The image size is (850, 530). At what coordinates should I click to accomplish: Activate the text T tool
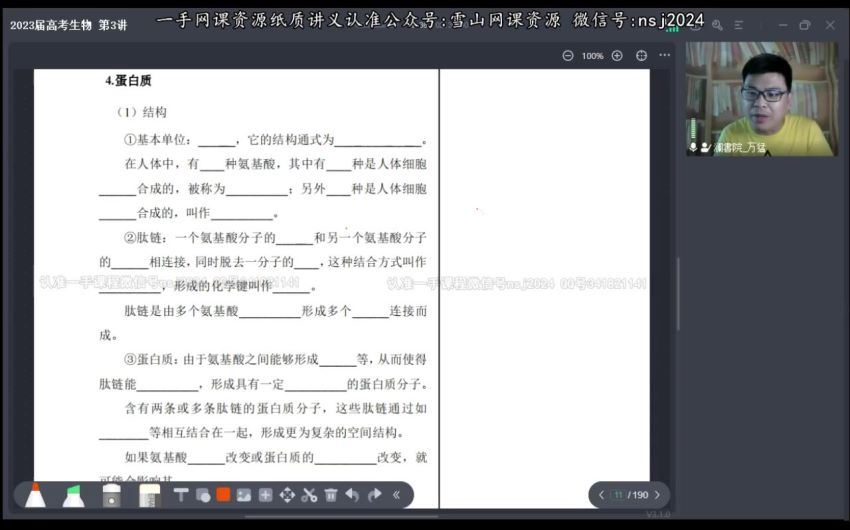pyautogui.click(x=181, y=495)
